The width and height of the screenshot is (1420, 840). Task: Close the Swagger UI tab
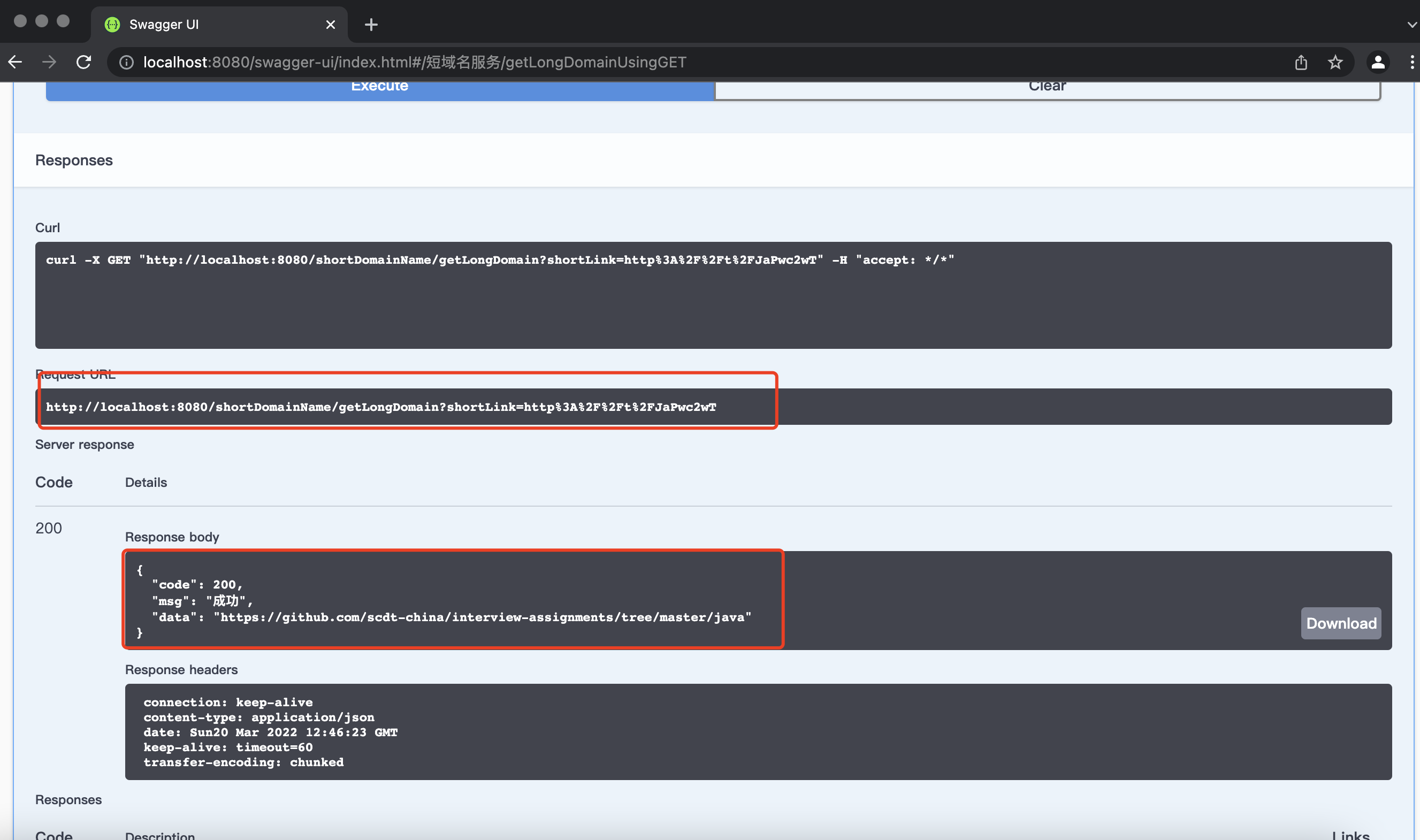331,24
